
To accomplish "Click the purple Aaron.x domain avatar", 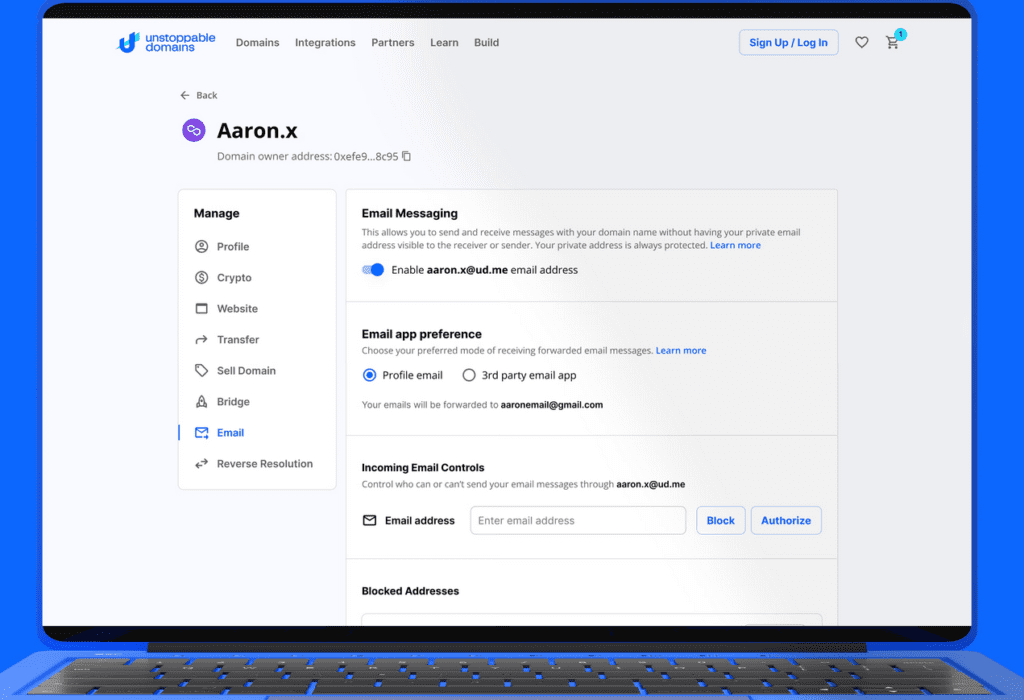I will point(193,131).
